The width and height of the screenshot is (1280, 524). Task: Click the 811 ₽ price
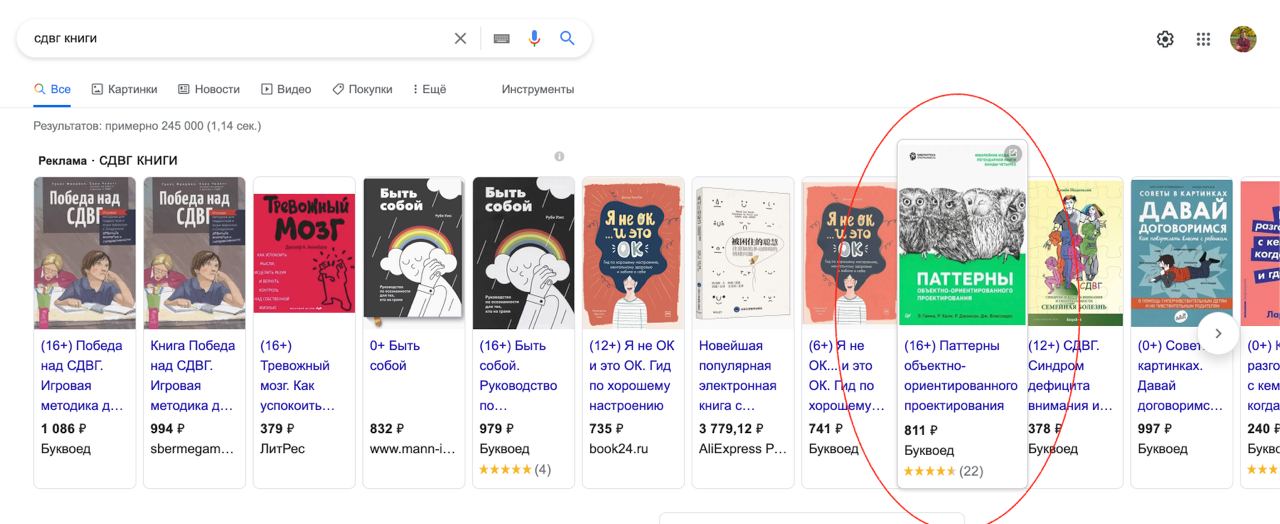pyautogui.click(x=921, y=430)
